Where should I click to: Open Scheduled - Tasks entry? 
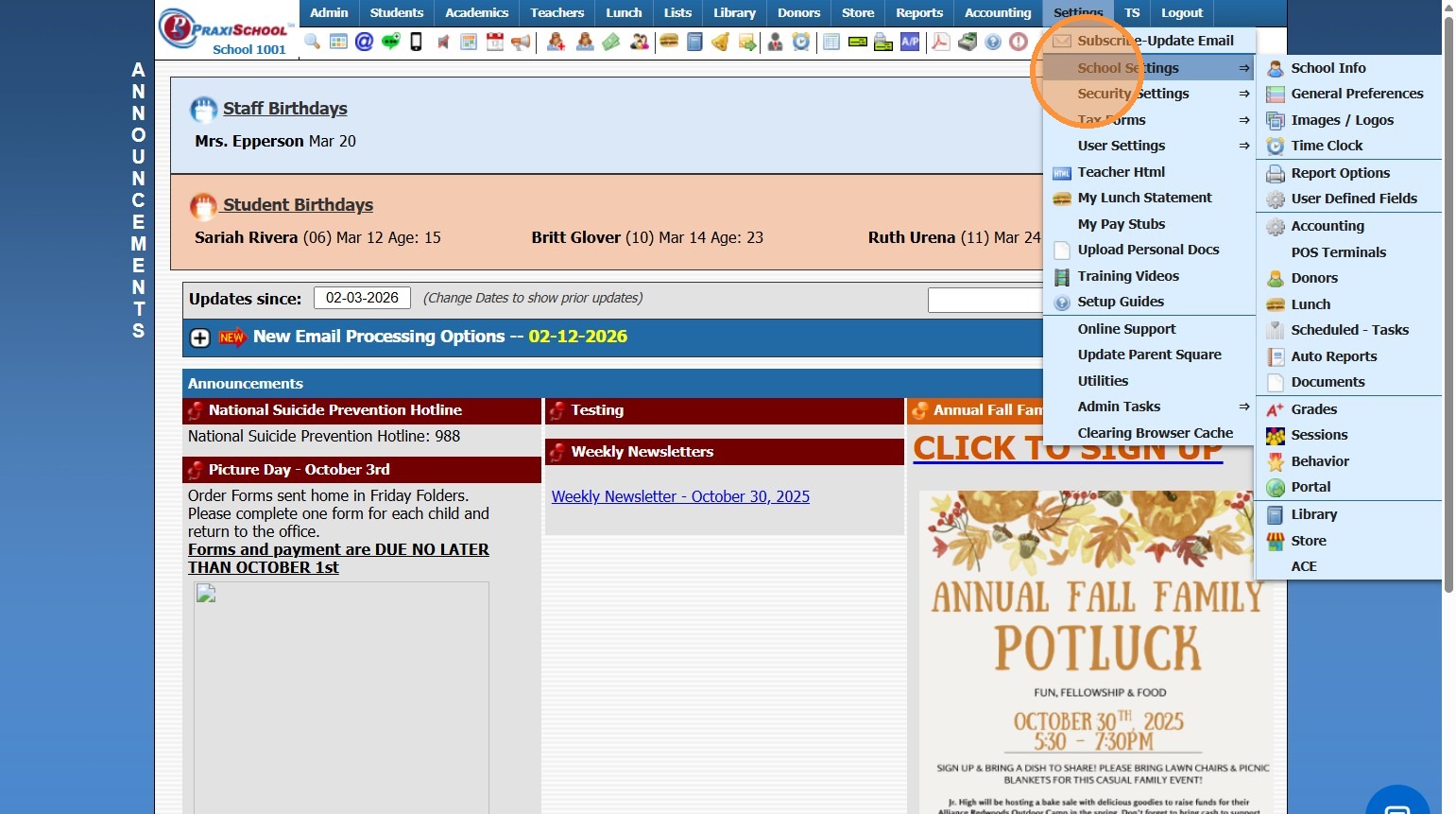point(1349,330)
